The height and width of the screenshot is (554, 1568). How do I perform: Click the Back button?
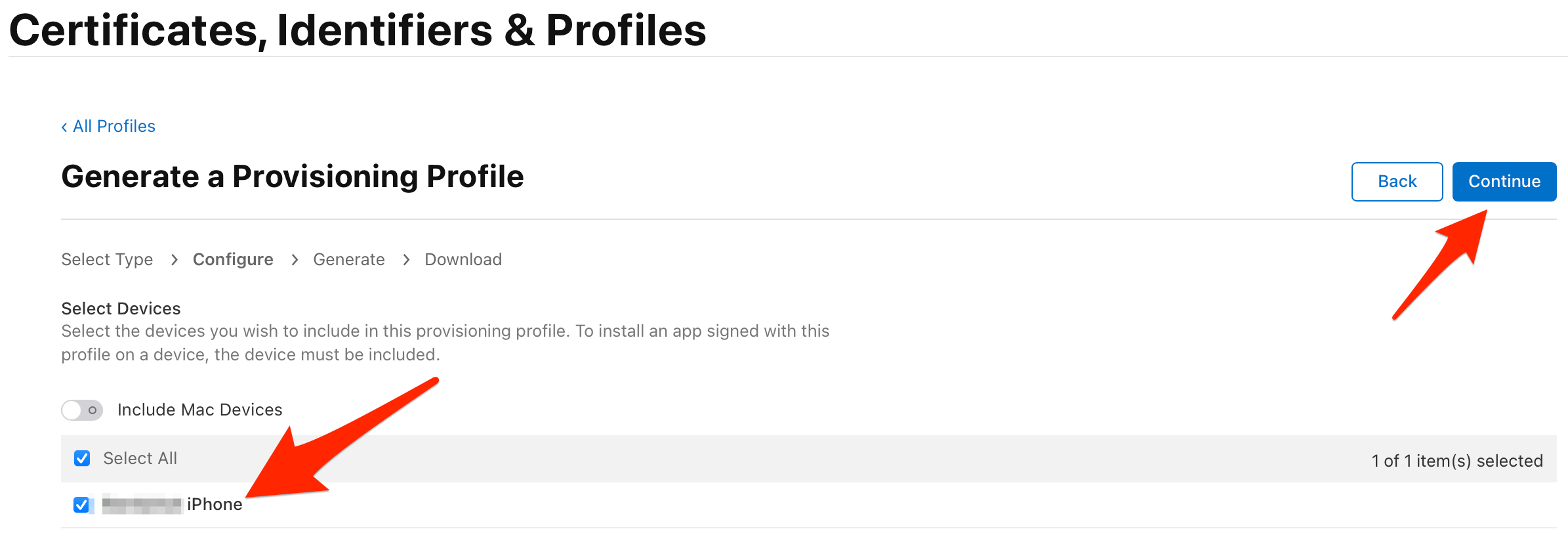point(1397,182)
